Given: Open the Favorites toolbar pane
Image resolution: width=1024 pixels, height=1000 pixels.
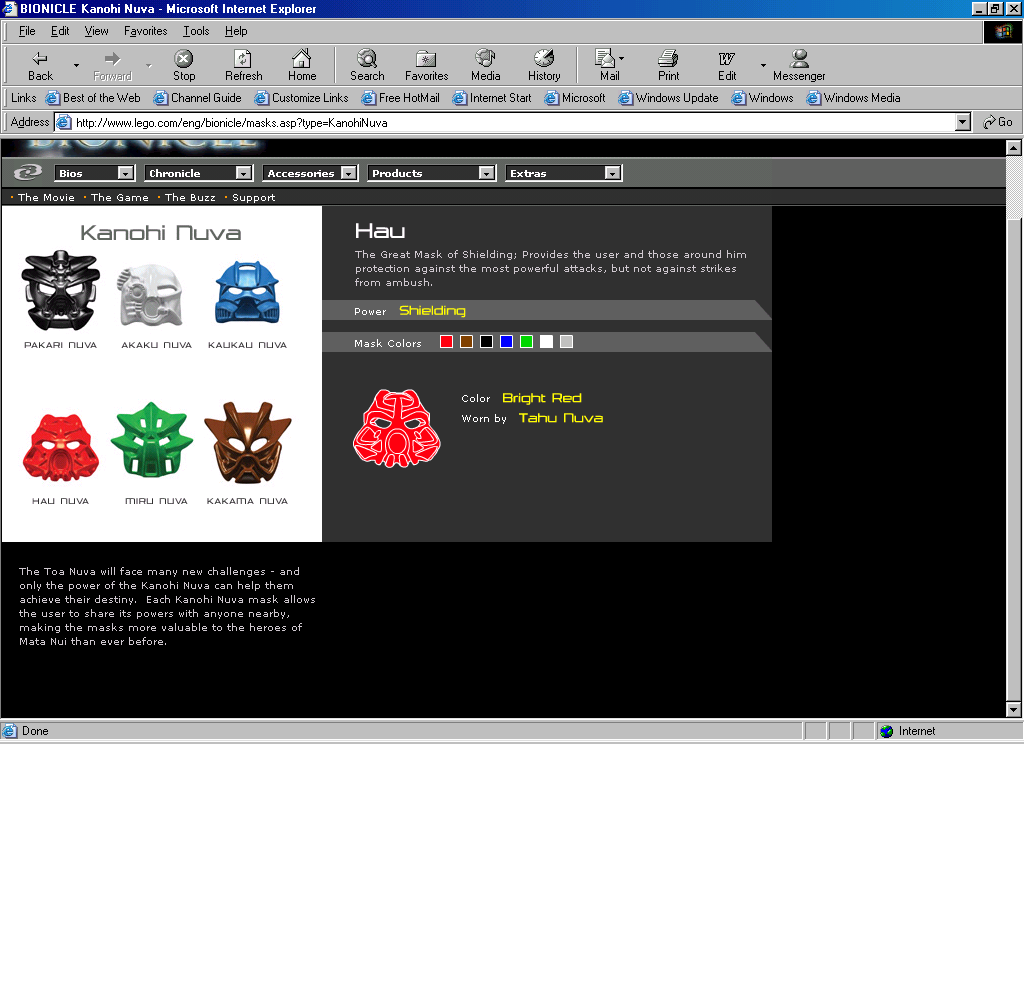Looking at the screenshot, I should pyautogui.click(x=426, y=65).
